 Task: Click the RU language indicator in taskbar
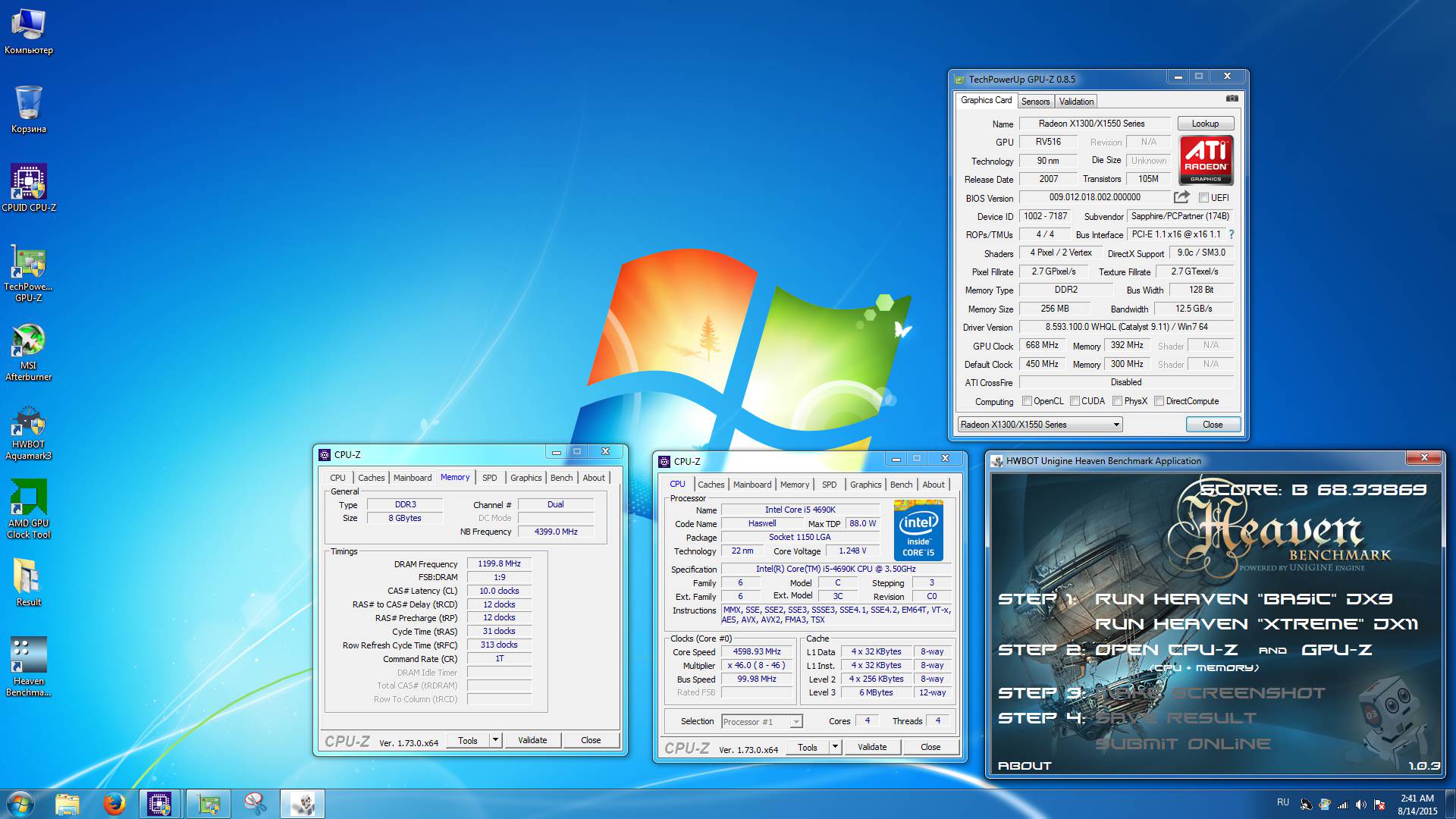(x=1283, y=802)
